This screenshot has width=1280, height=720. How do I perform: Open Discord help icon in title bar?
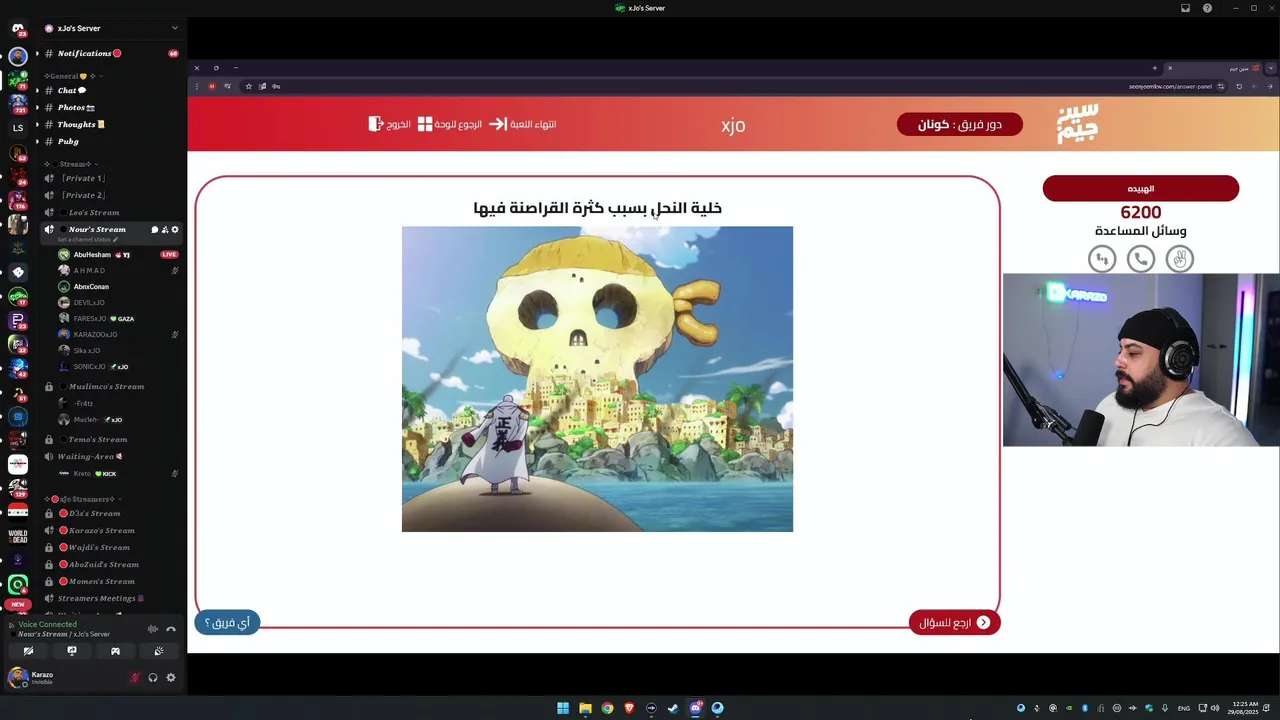[1207, 8]
